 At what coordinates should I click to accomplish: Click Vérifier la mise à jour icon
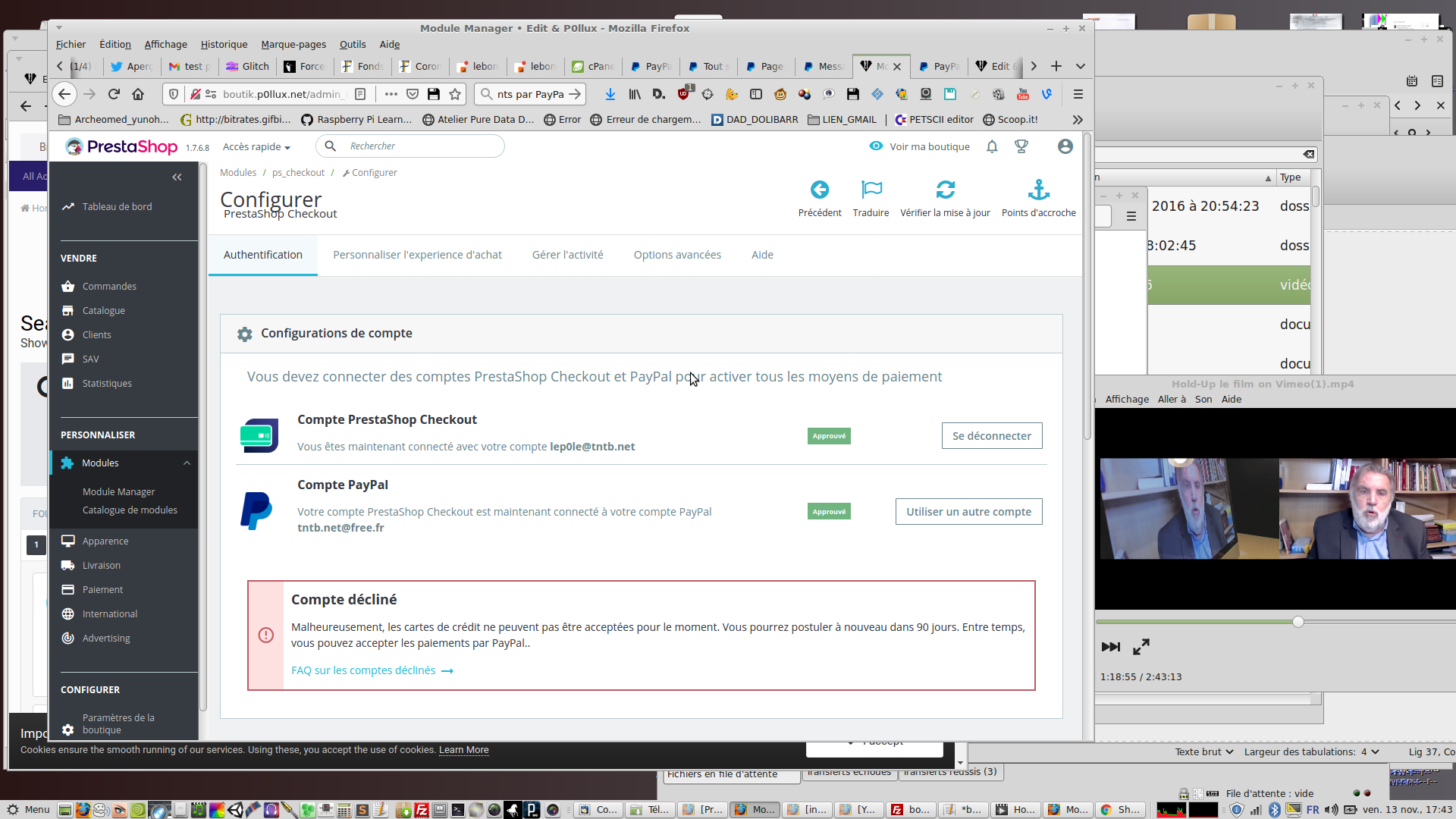[945, 190]
